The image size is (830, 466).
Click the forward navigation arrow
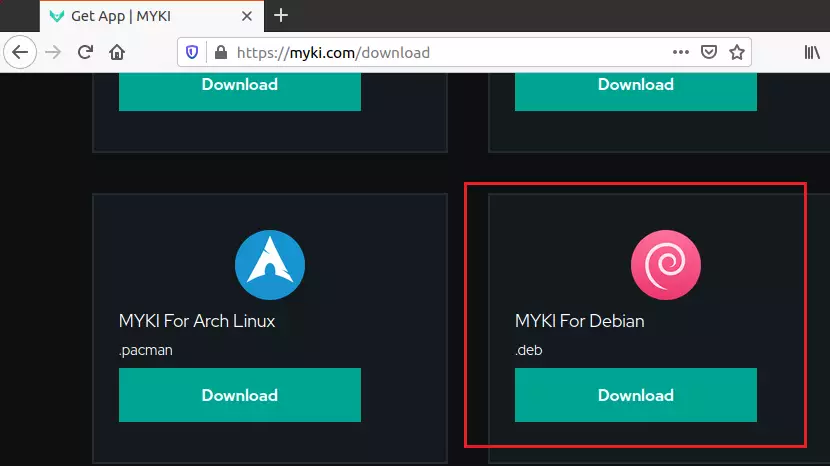click(x=53, y=52)
